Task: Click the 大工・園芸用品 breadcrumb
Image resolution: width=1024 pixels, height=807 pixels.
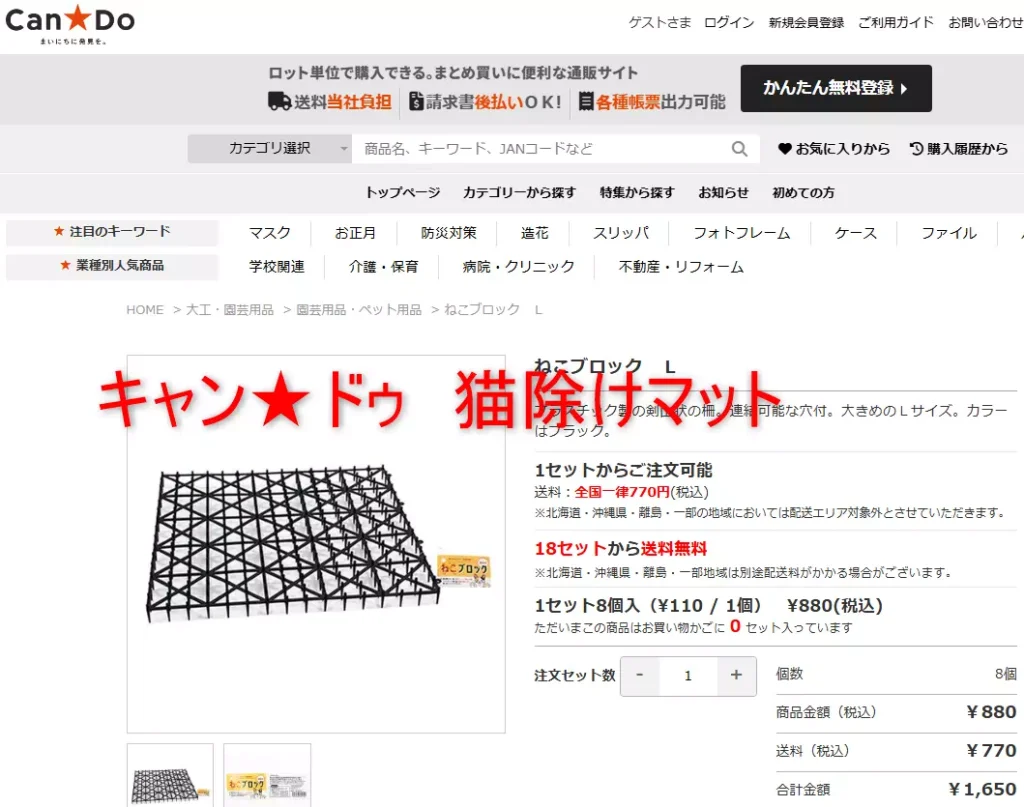Action: [x=229, y=309]
